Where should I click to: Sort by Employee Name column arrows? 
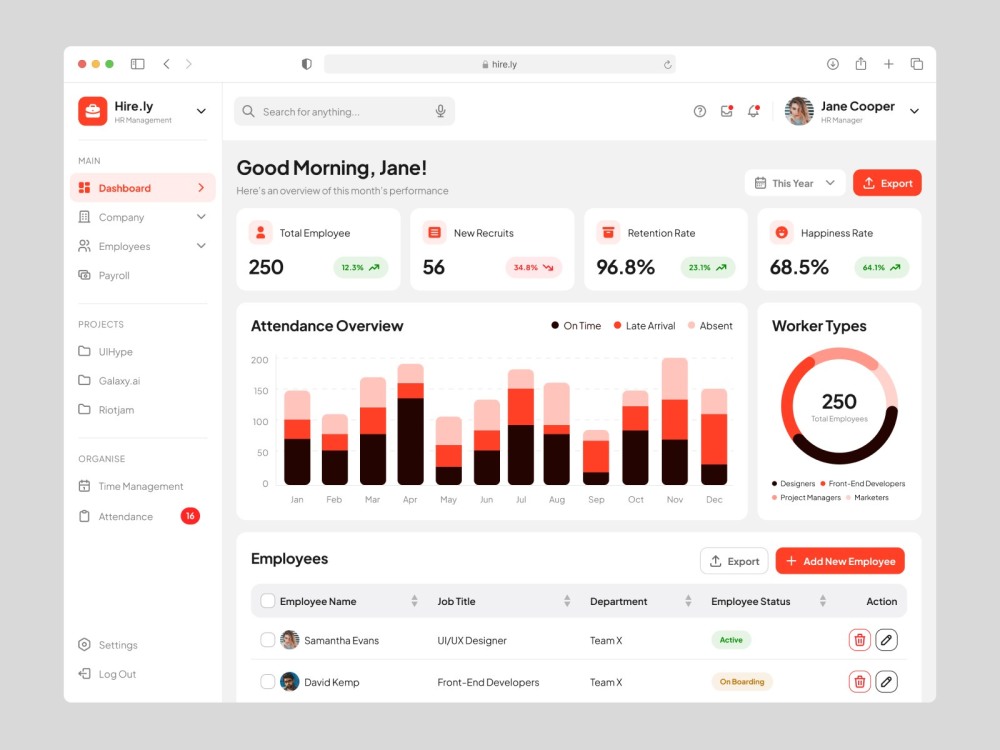[415, 601]
